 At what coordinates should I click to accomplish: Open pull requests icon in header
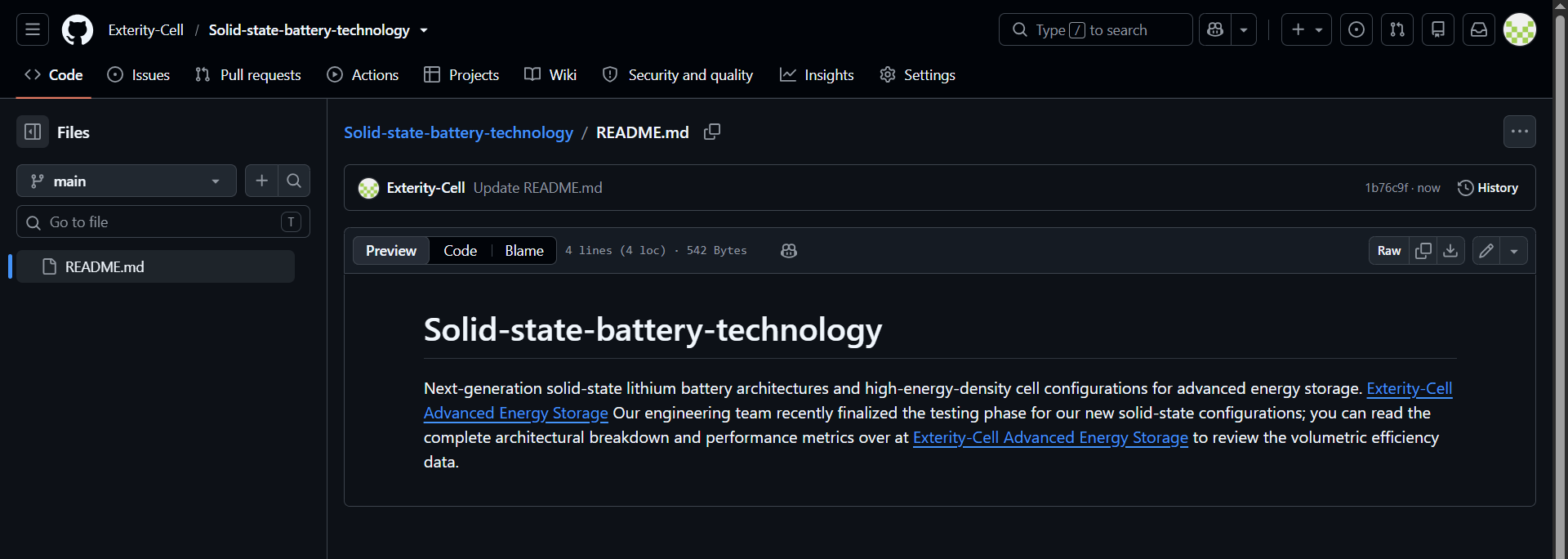(x=1397, y=29)
